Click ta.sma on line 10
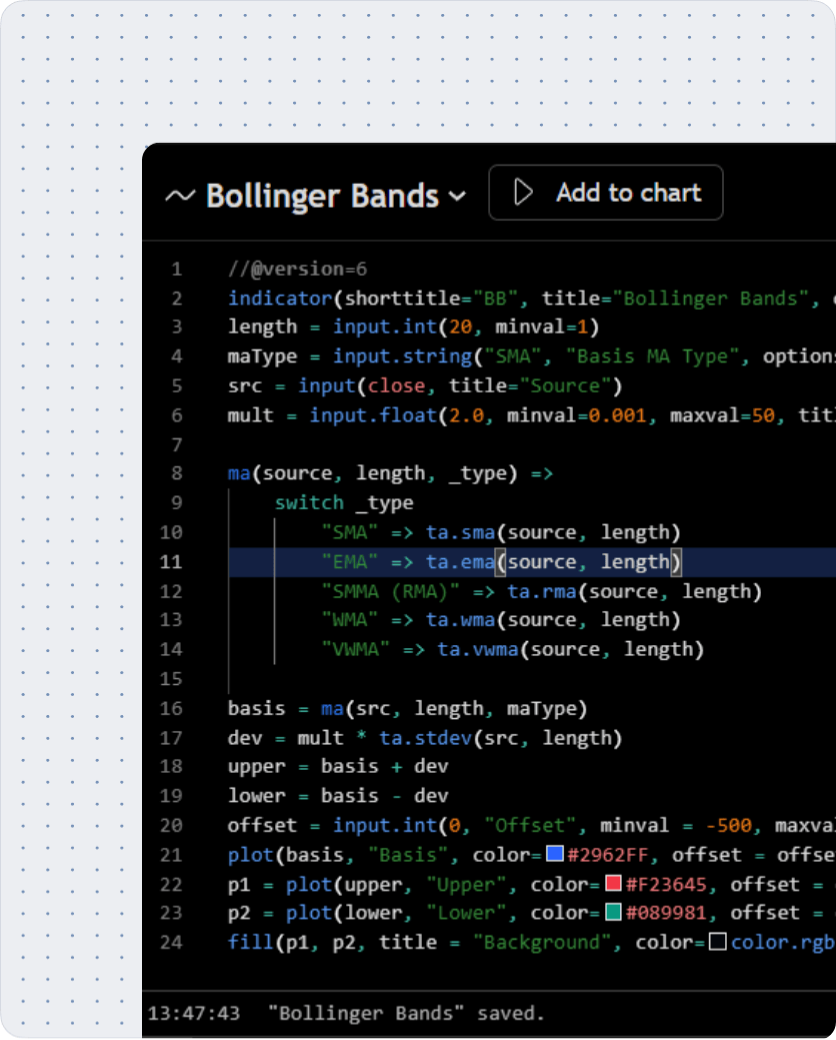The image size is (836, 1040). [x=460, y=532]
